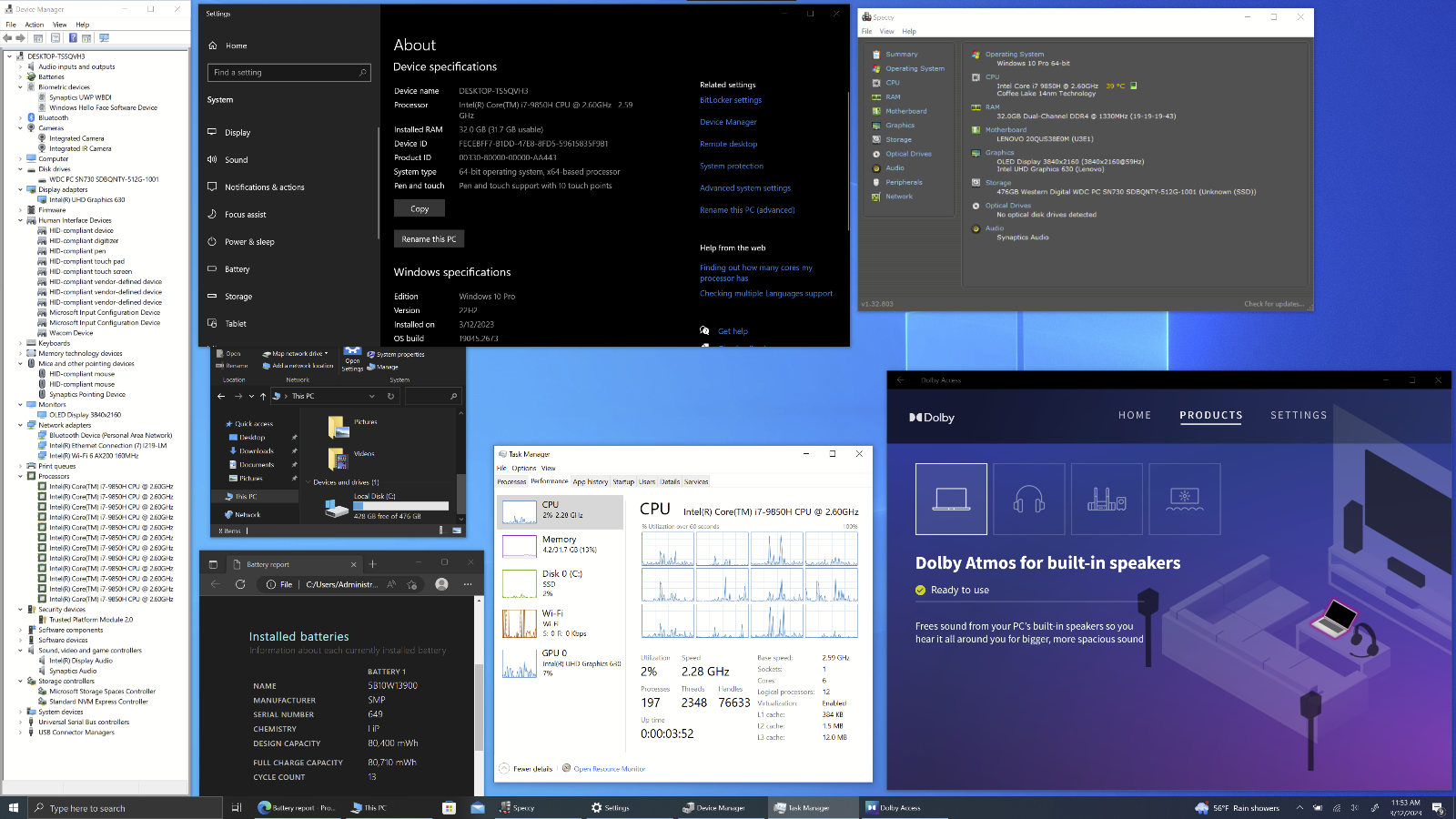Select Memory graph in Task Manager sidebar
The image size is (1456, 819).
(x=520, y=546)
